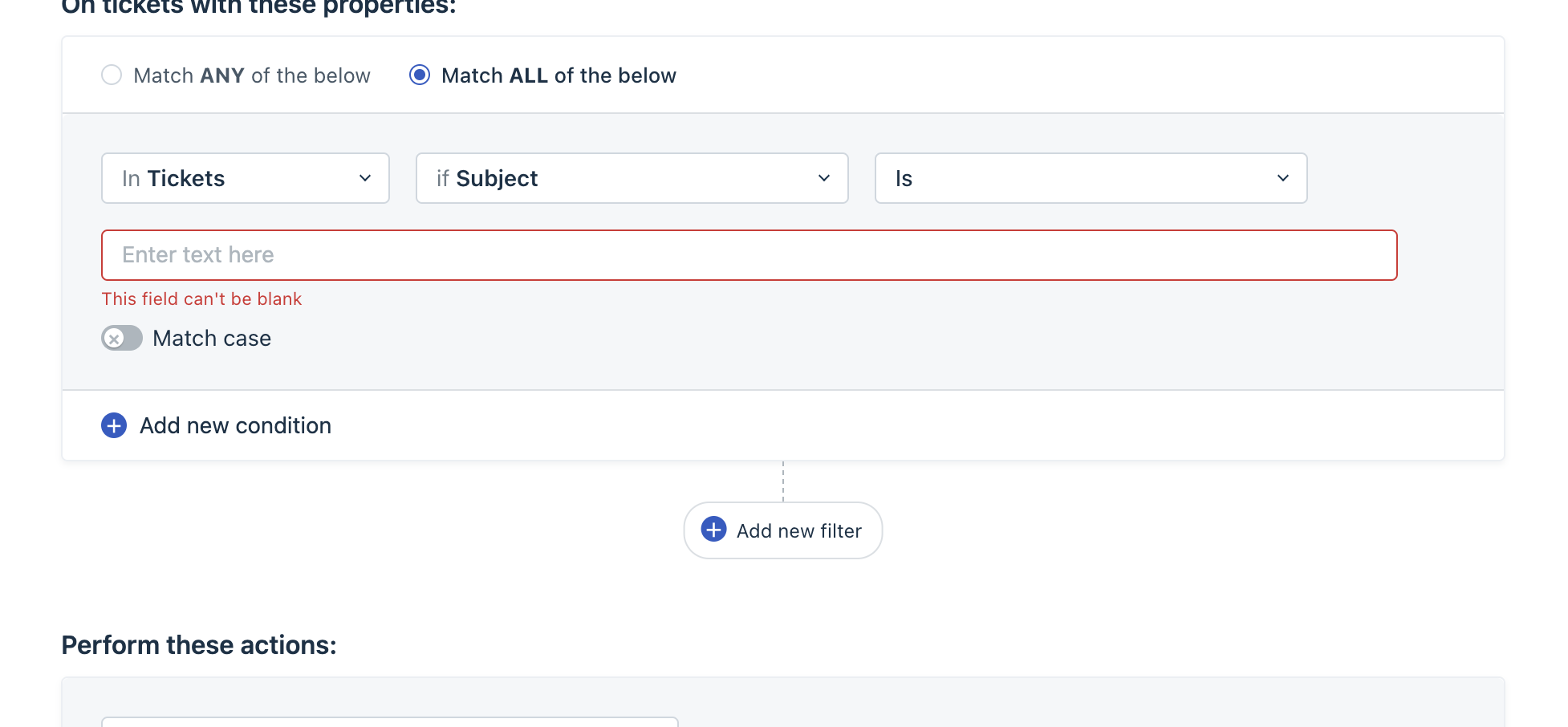The height and width of the screenshot is (727, 1568).
Task: Toggle the Match case switch
Action: click(x=122, y=339)
